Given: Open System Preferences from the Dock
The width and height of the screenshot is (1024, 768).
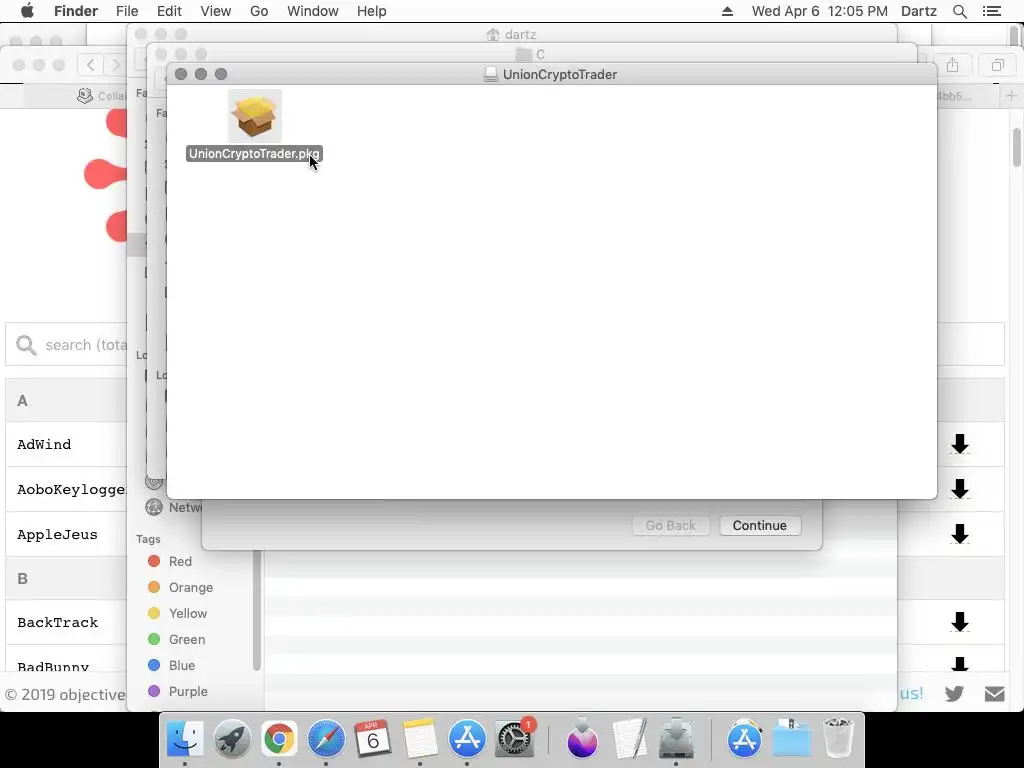Looking at the screenshot, I should [x=515, y=739].
